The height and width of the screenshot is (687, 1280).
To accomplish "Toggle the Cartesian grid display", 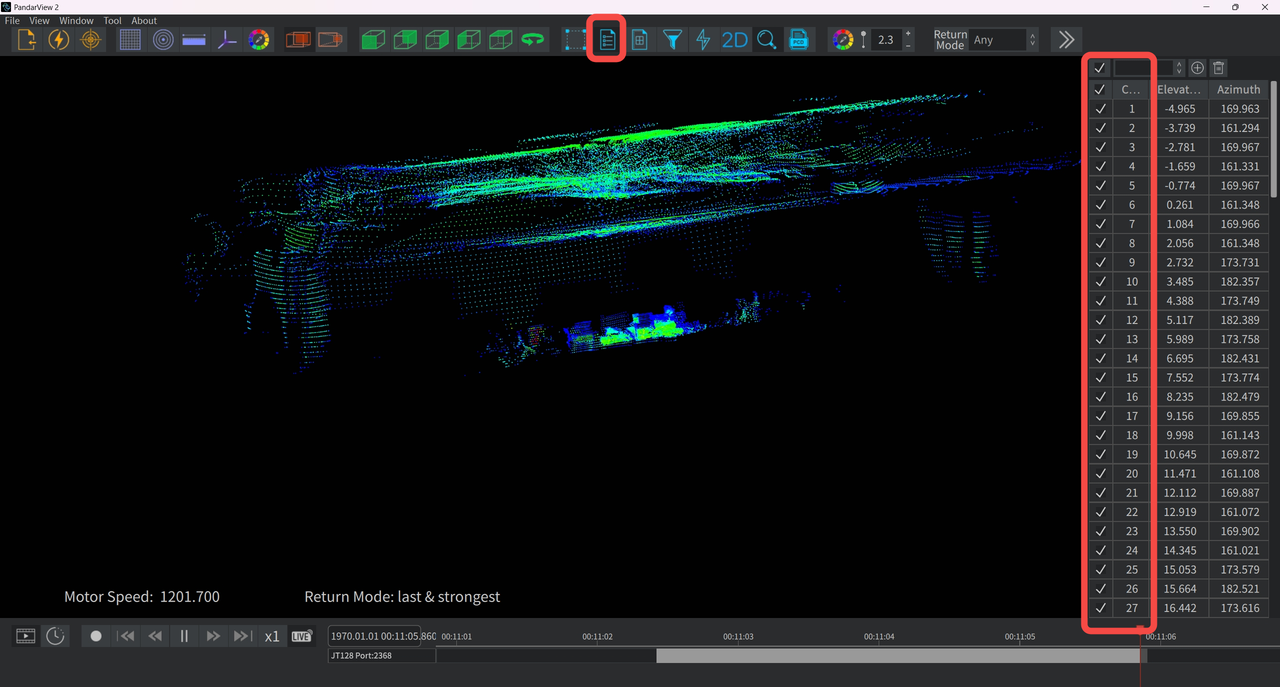I will pos(130,40).
